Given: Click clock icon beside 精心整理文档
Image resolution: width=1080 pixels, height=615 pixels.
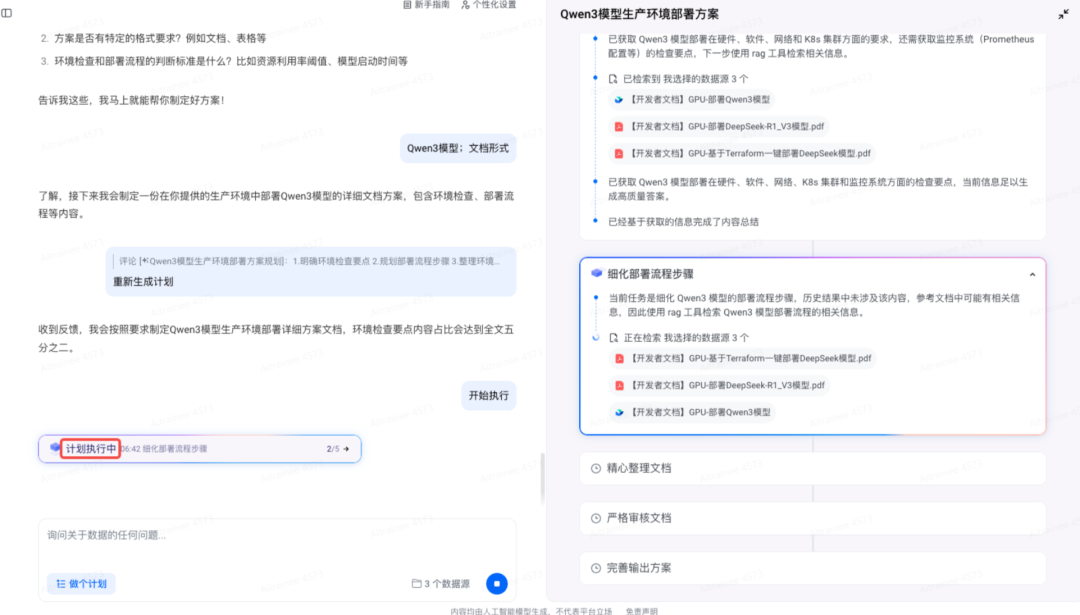Looking at the screenshot, I should click(x=596, y=468).
